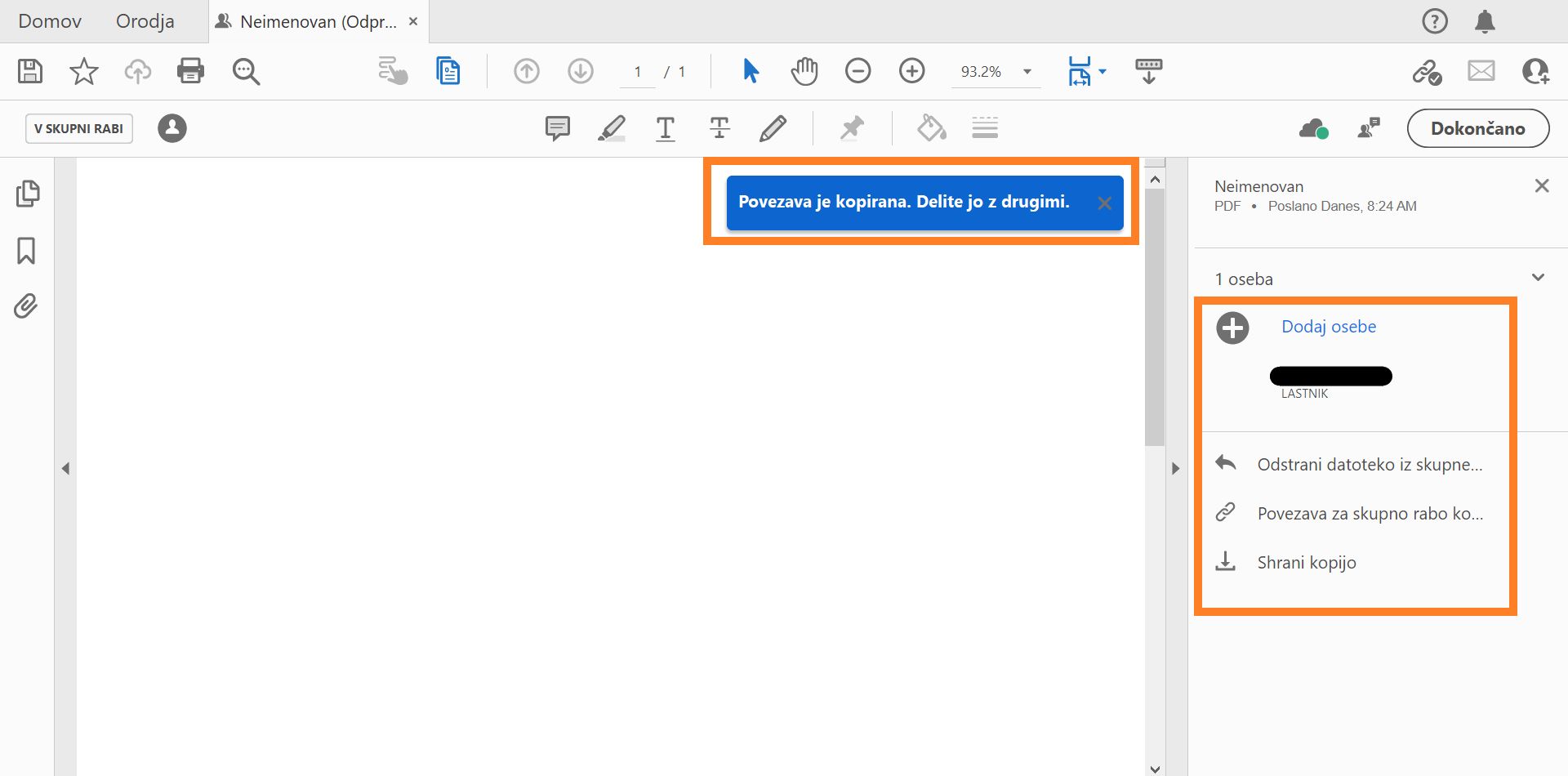Open the pin comment tool
The width and height of the screenshot is (1568, 776).
point(852,128)
